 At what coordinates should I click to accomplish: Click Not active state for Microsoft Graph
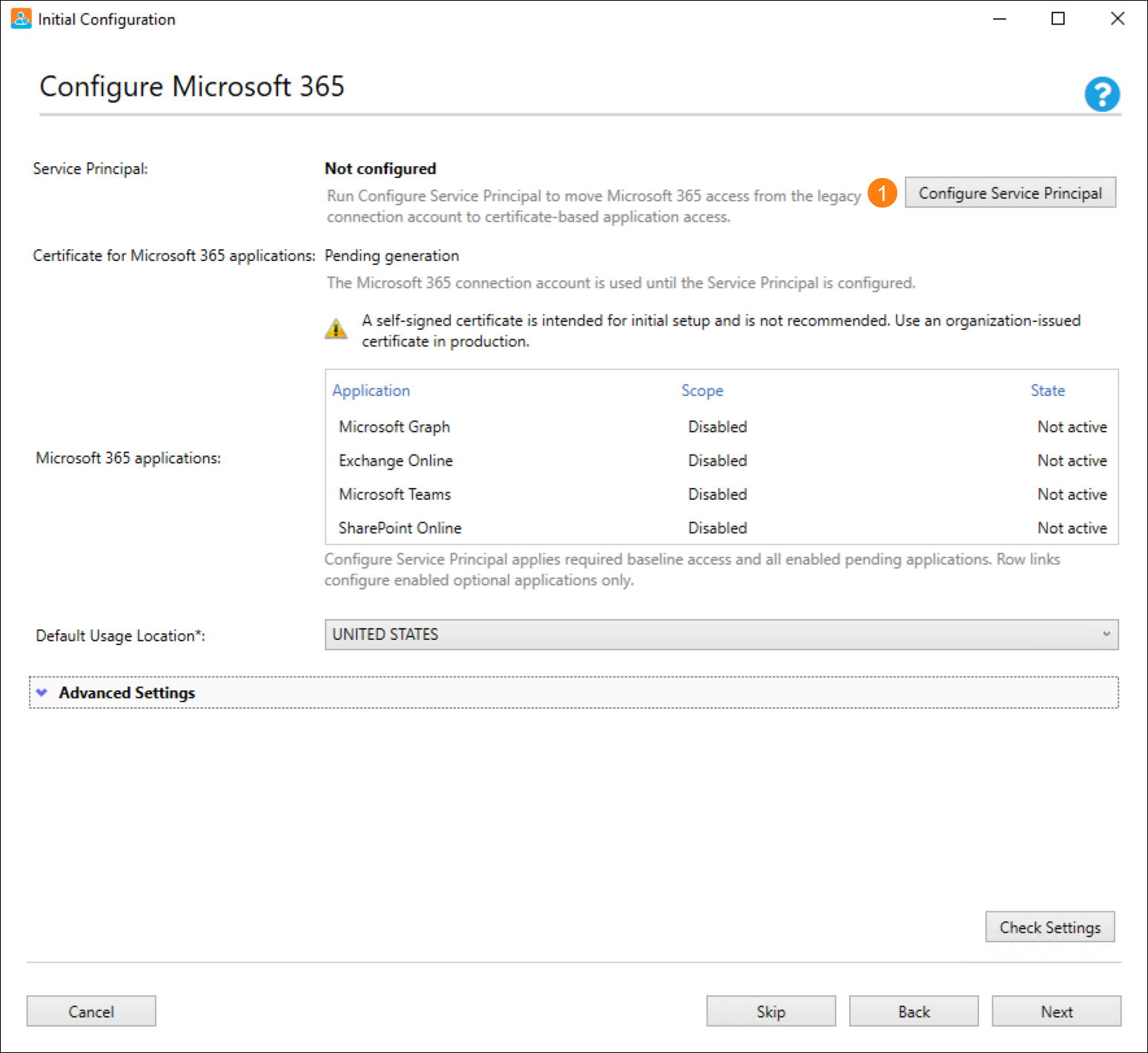[1072, 427]
